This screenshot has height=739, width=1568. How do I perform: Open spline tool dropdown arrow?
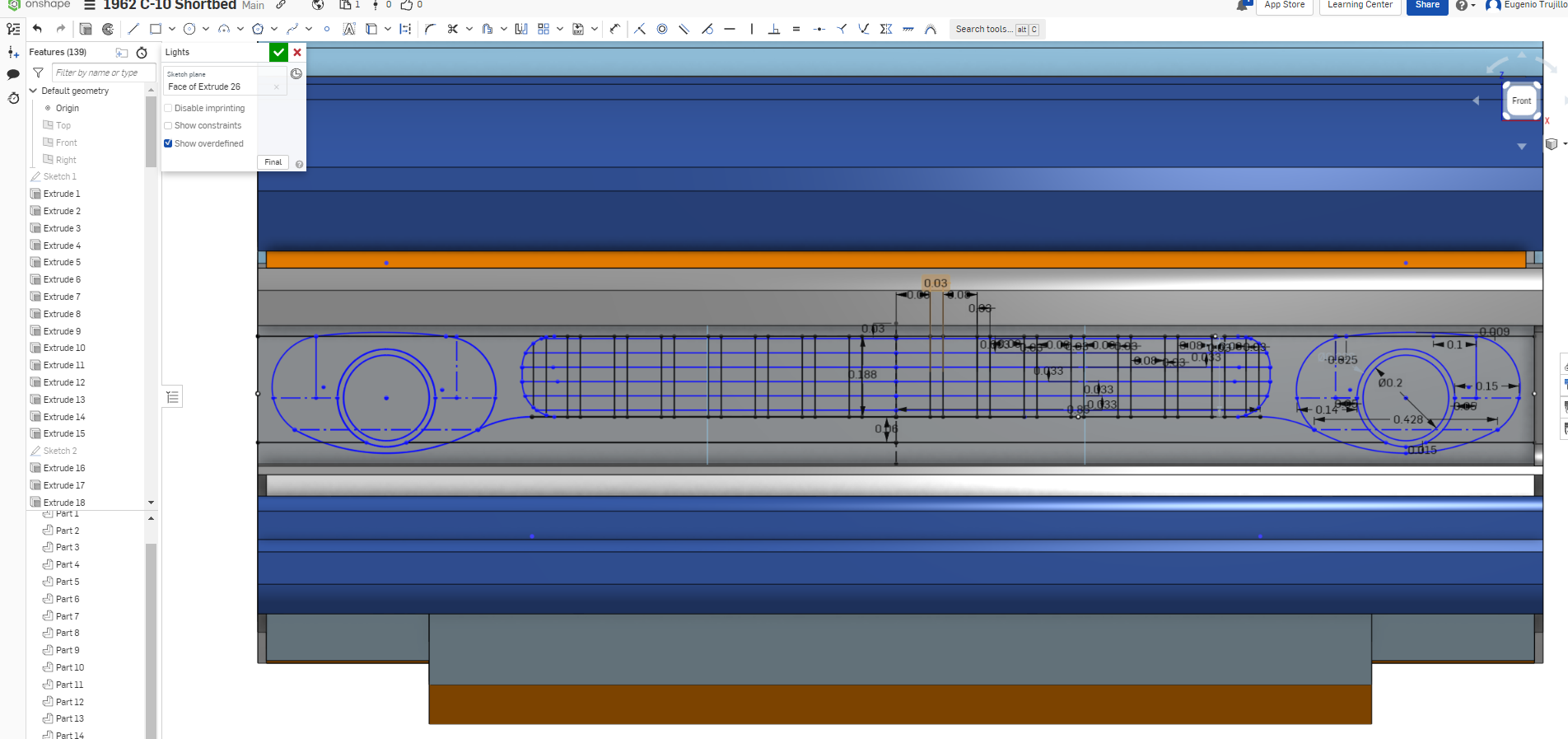click(x=309, y=29)
